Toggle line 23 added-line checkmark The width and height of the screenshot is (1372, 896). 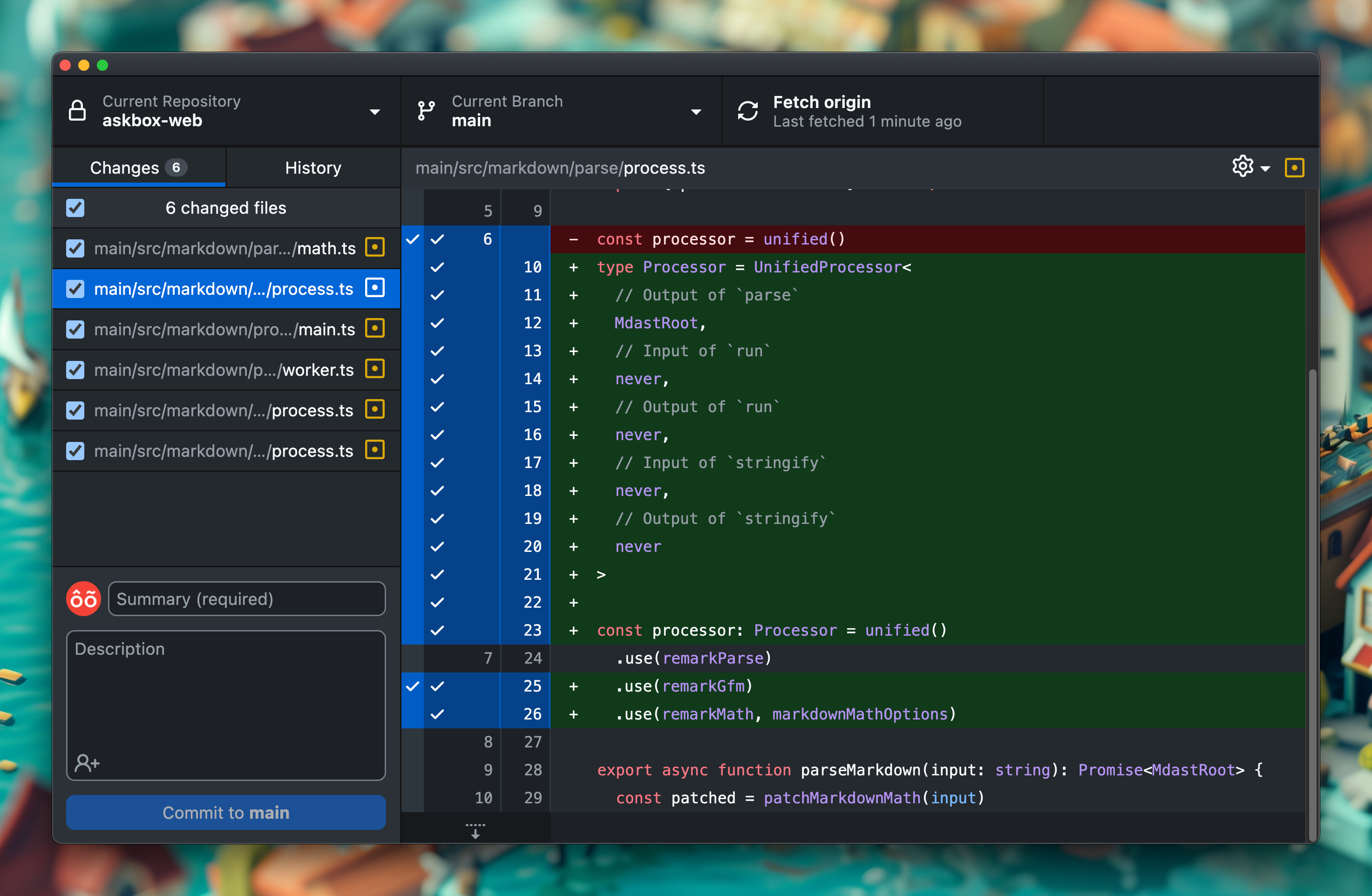click(x=438, y=630)
